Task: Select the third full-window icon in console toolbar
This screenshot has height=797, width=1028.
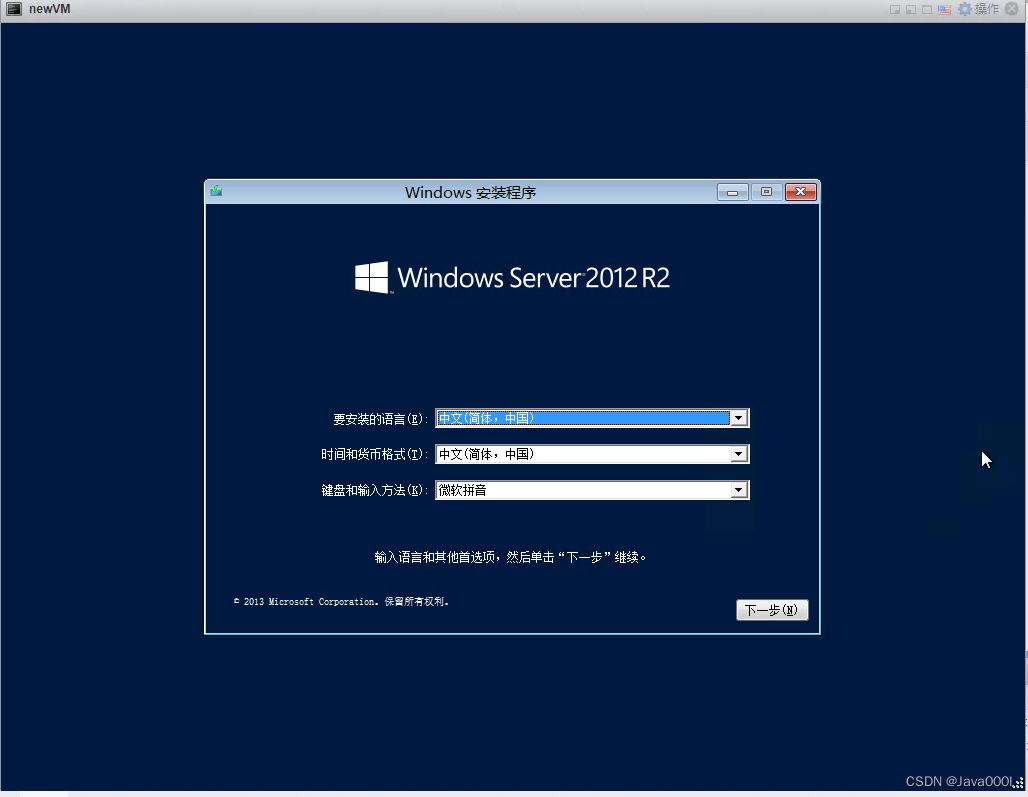Action: point(927,10)
